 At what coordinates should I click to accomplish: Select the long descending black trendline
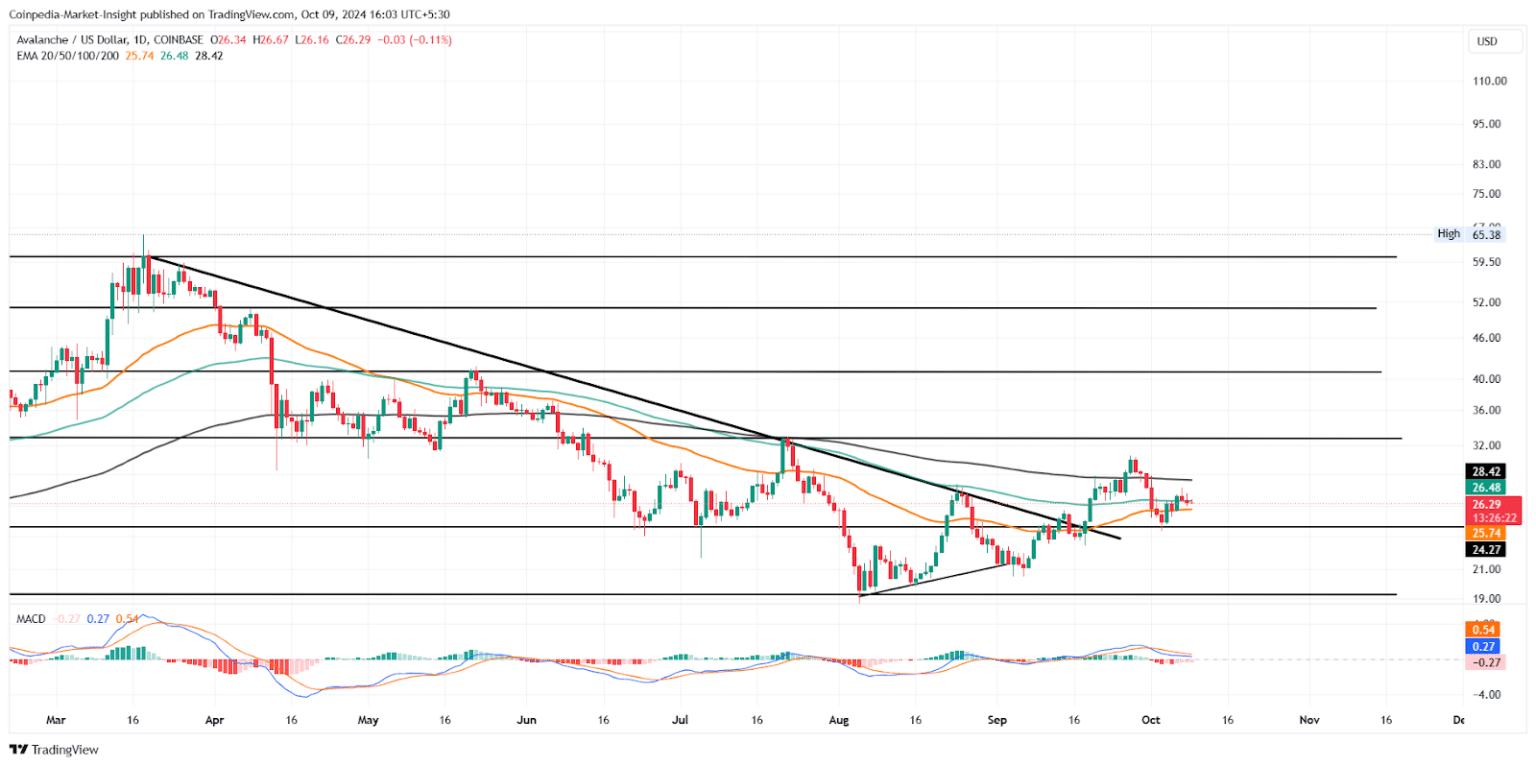[x=633, y=398]
